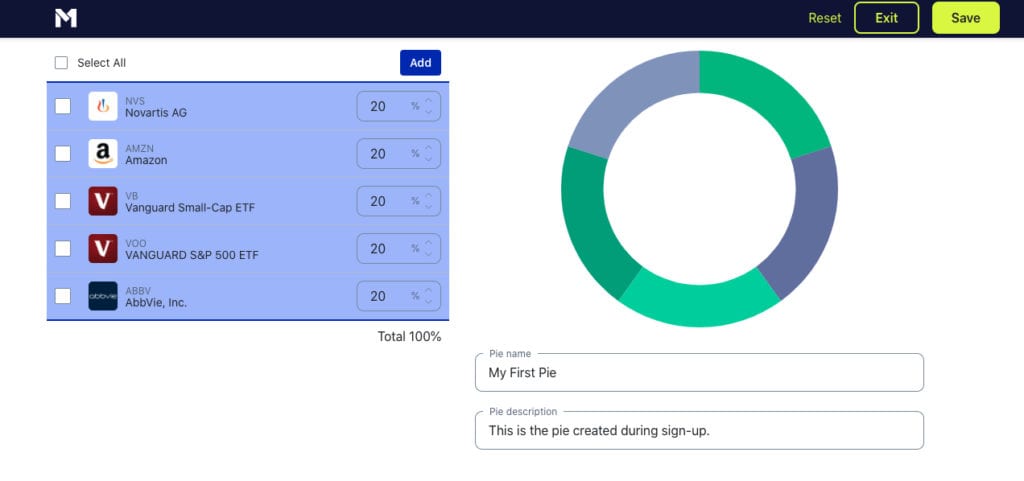Click the Select All label text
This screenshot has width=1024, height=481.
coord(102,63)
